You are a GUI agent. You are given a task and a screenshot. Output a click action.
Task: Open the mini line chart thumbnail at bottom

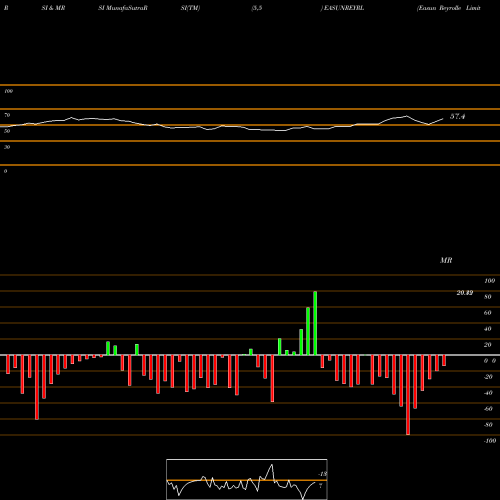pos(247,479)
